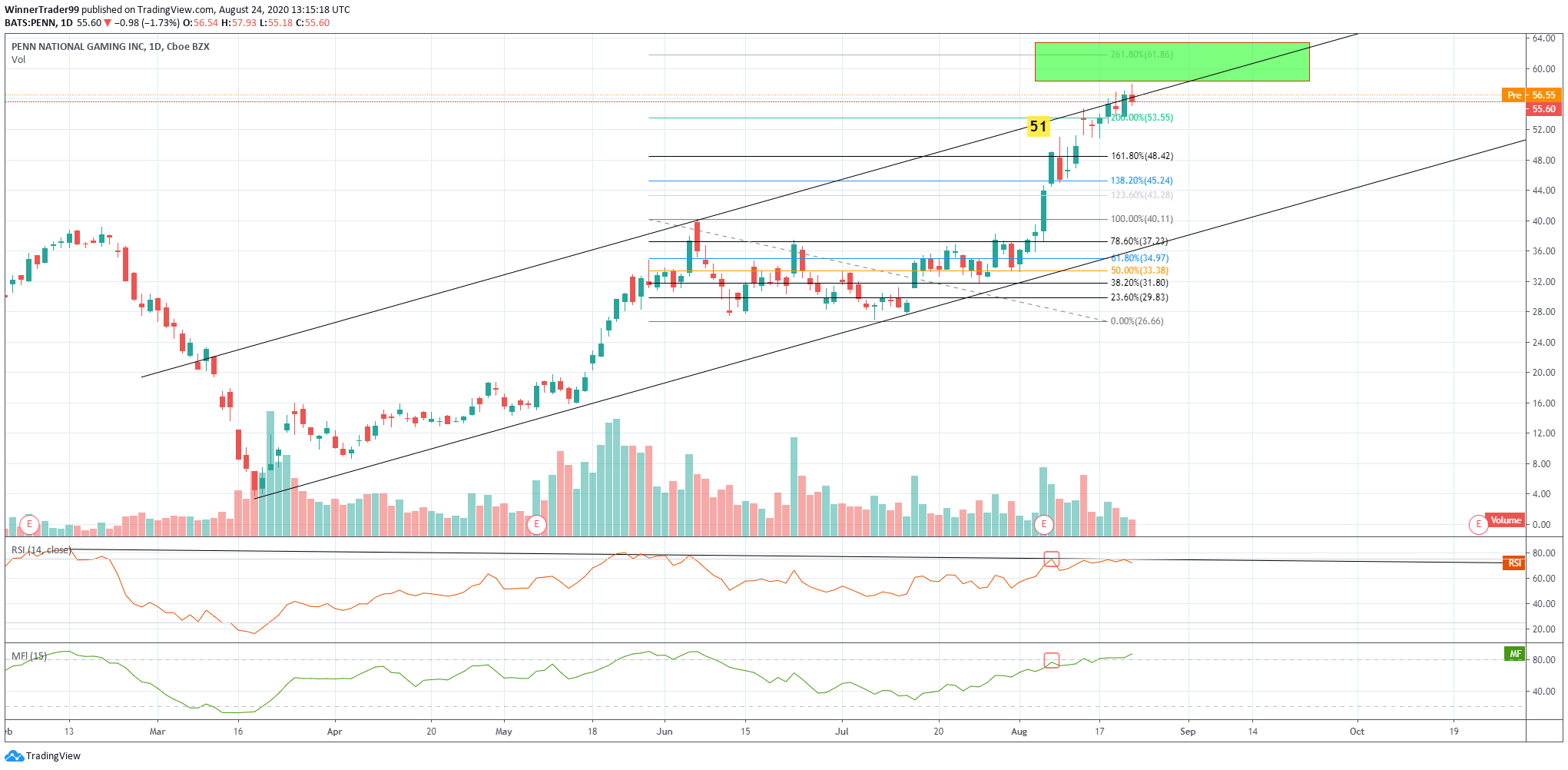Click the yellow 51 price note
Viewport: 1568px width, 770px height.
coord(1038,126)
